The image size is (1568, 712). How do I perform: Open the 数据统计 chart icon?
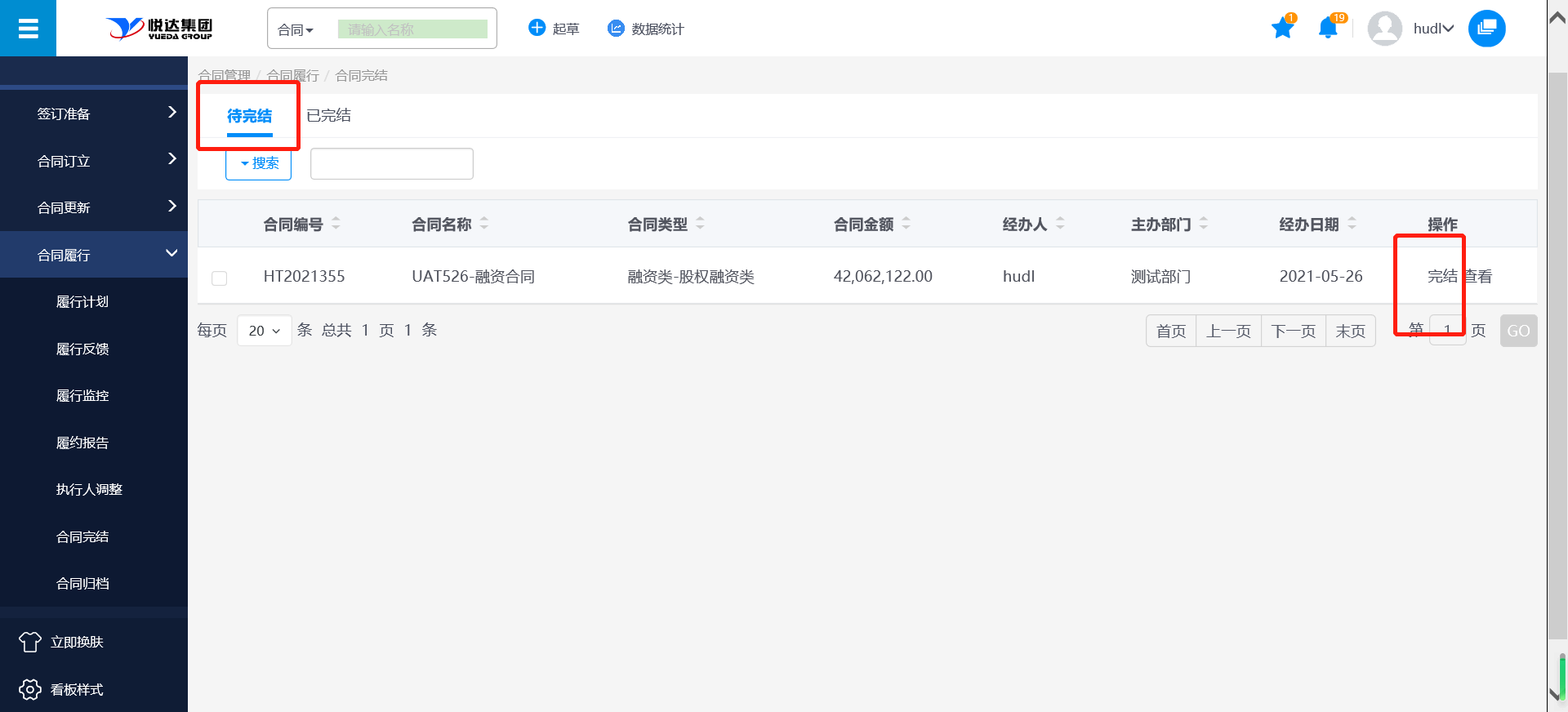click(616, 29)
